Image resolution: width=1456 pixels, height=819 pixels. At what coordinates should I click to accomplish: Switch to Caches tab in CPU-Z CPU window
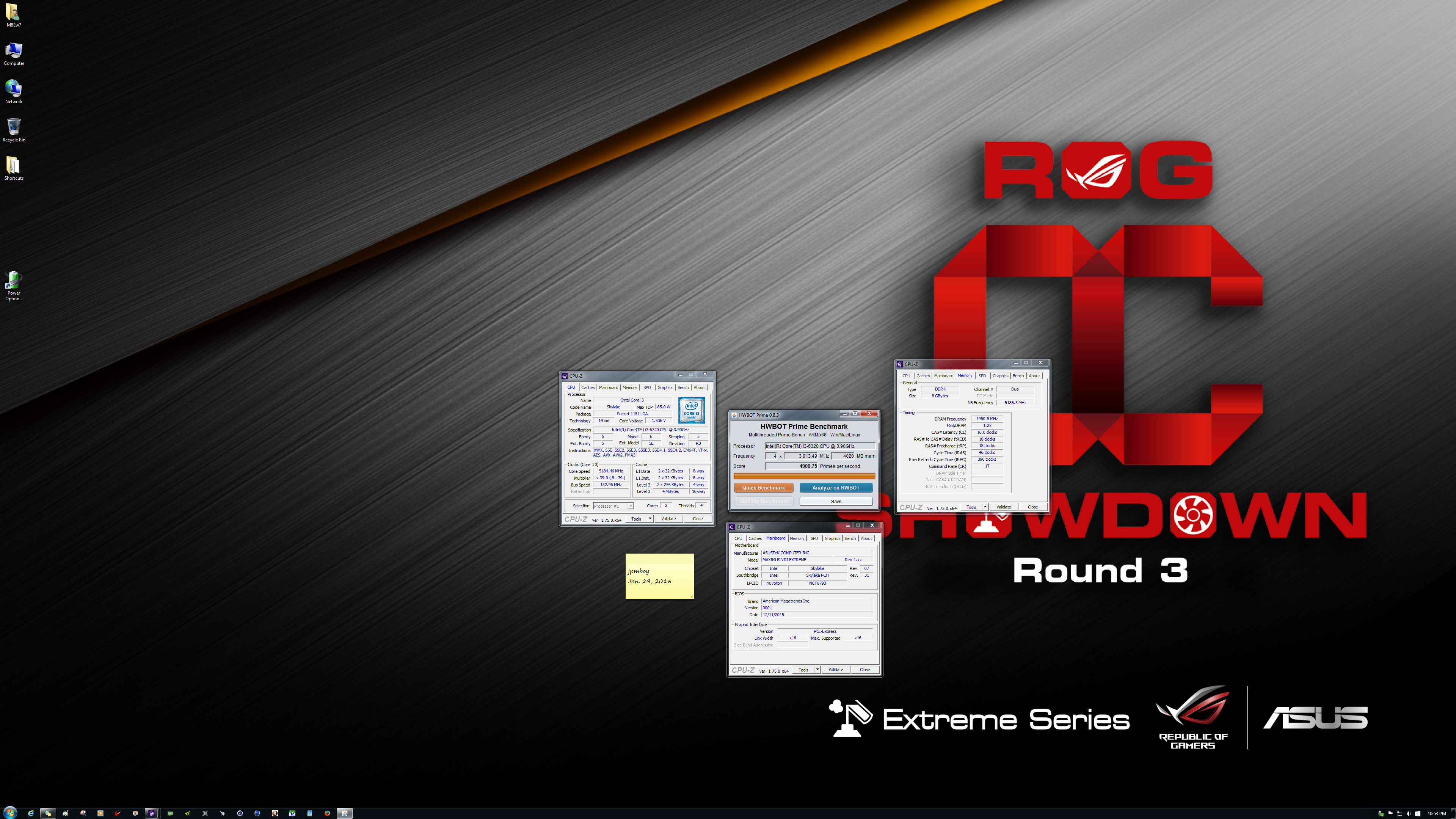[x=588, y=387]
